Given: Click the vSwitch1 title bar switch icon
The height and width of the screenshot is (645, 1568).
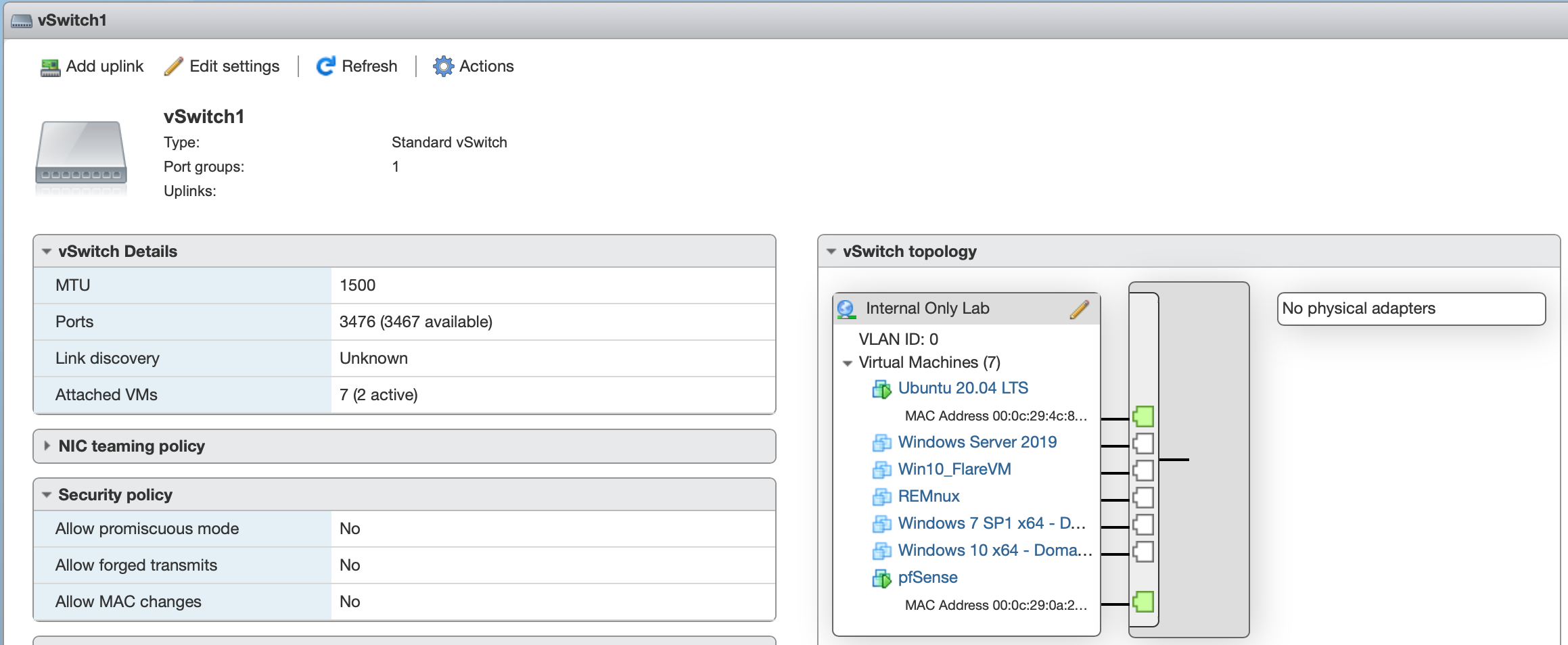Looking at the screenshot, I should (22, 21).
